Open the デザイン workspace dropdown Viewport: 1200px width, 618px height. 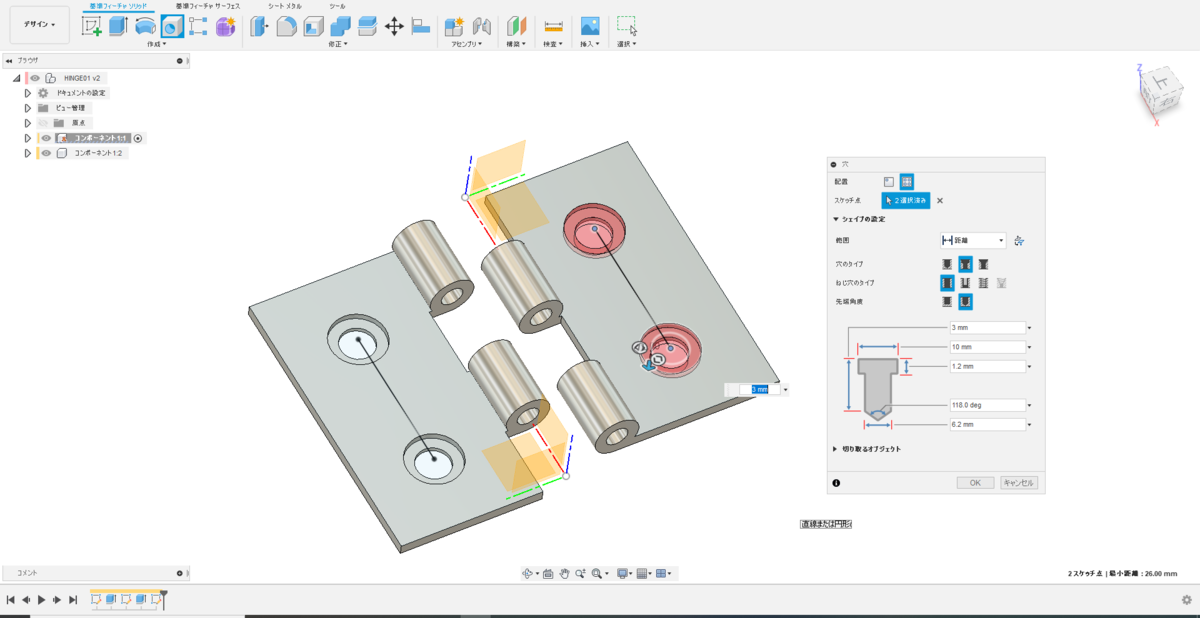[x=40, y=24]
